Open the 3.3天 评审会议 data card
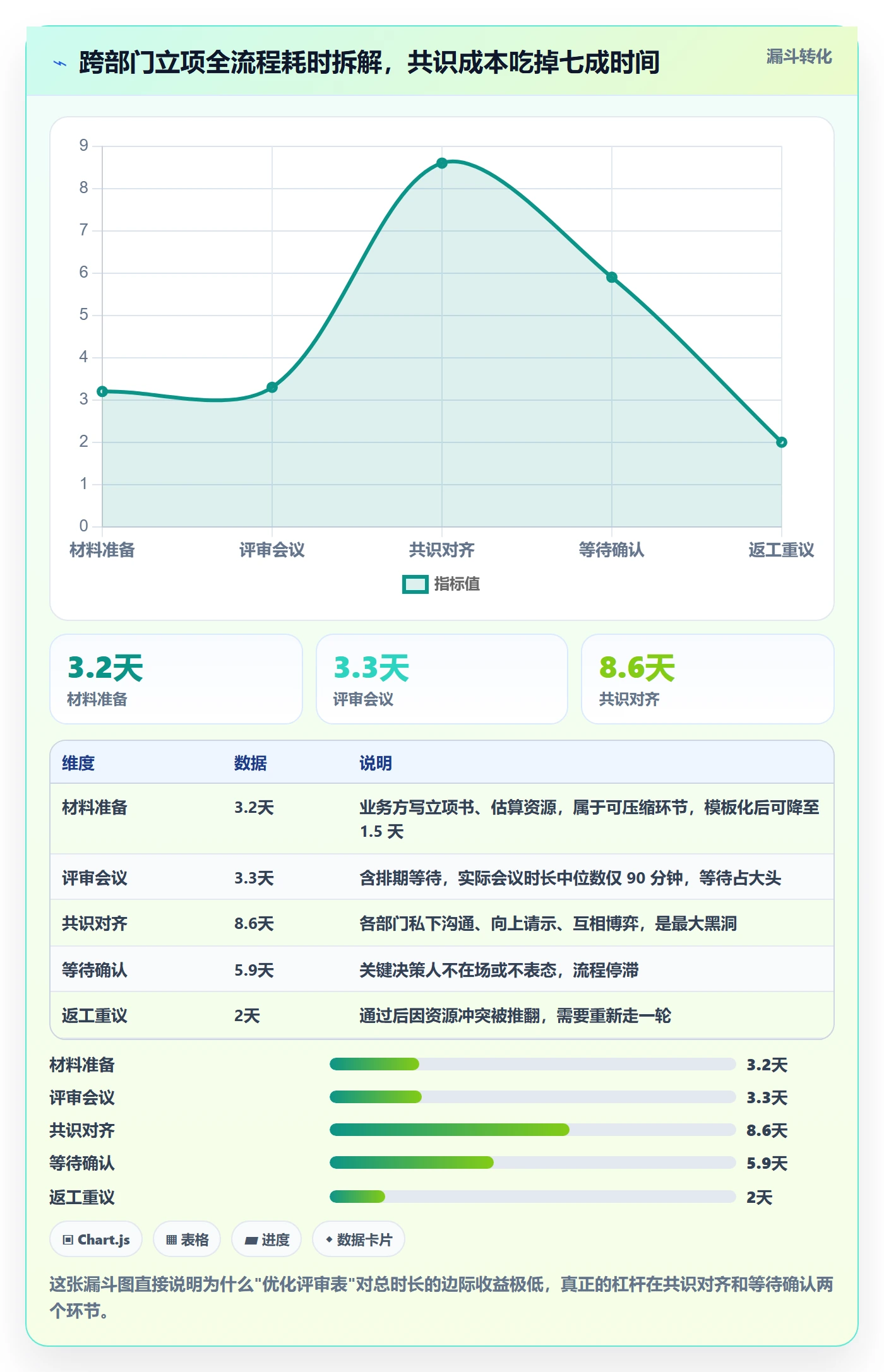The height and width of the screenshot is (1372, 884). click(442, 679)
